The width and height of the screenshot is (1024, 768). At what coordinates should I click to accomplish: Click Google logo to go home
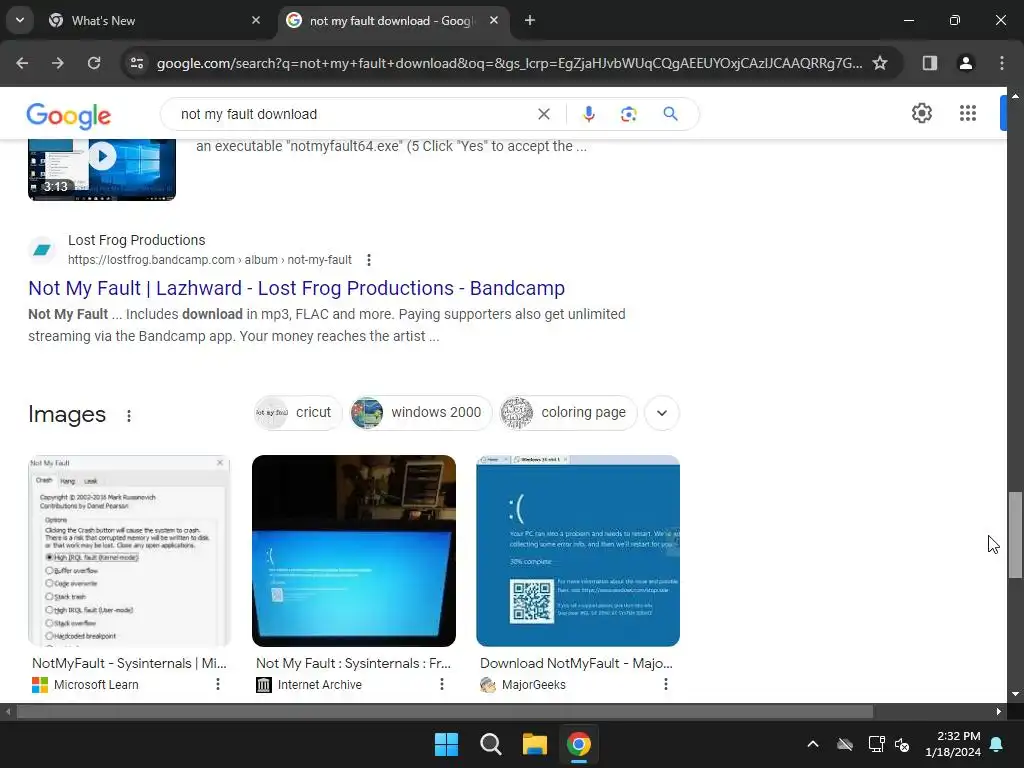coord(69,116)
